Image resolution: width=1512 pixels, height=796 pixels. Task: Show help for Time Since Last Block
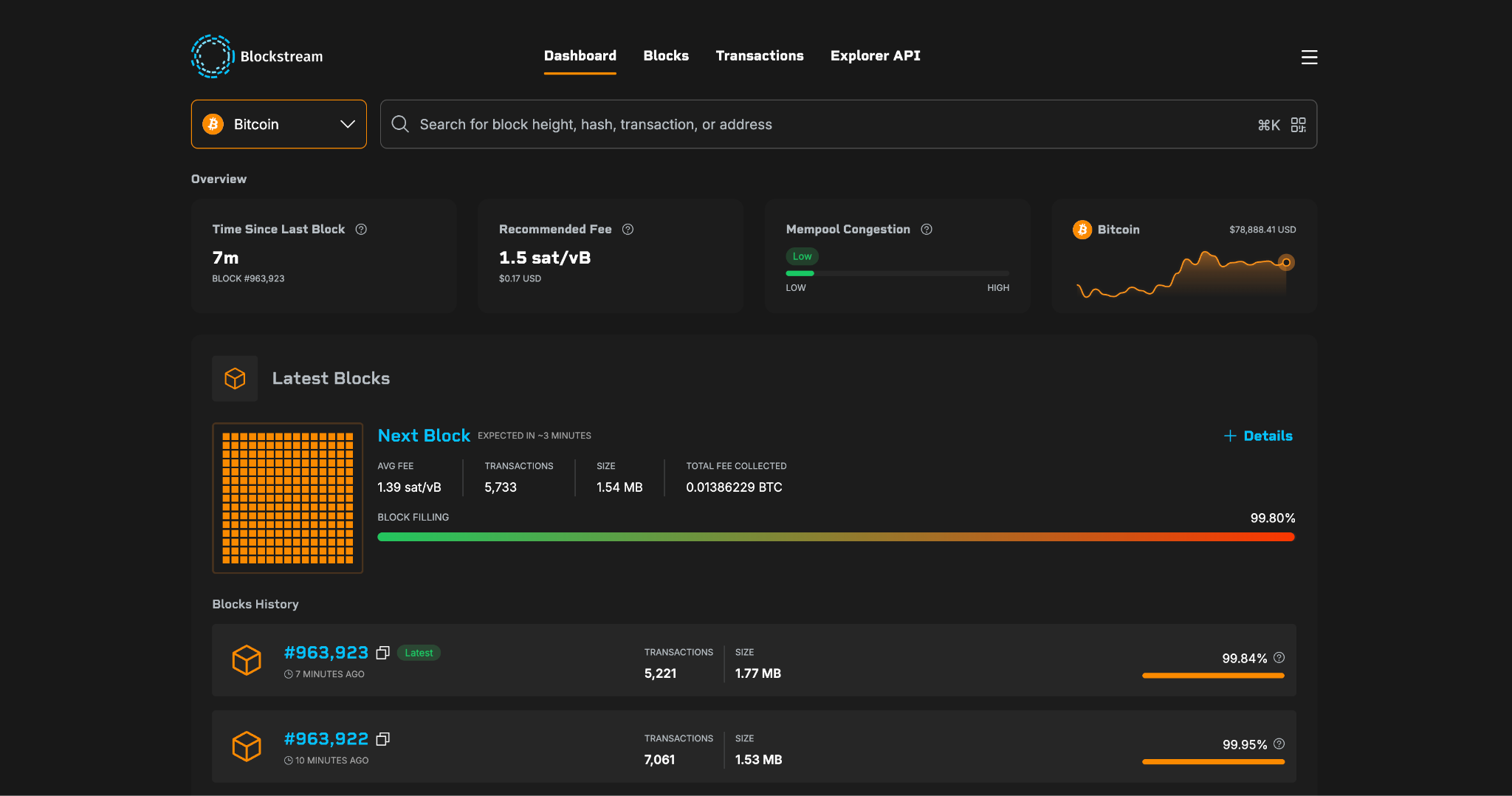pos(361,230)
